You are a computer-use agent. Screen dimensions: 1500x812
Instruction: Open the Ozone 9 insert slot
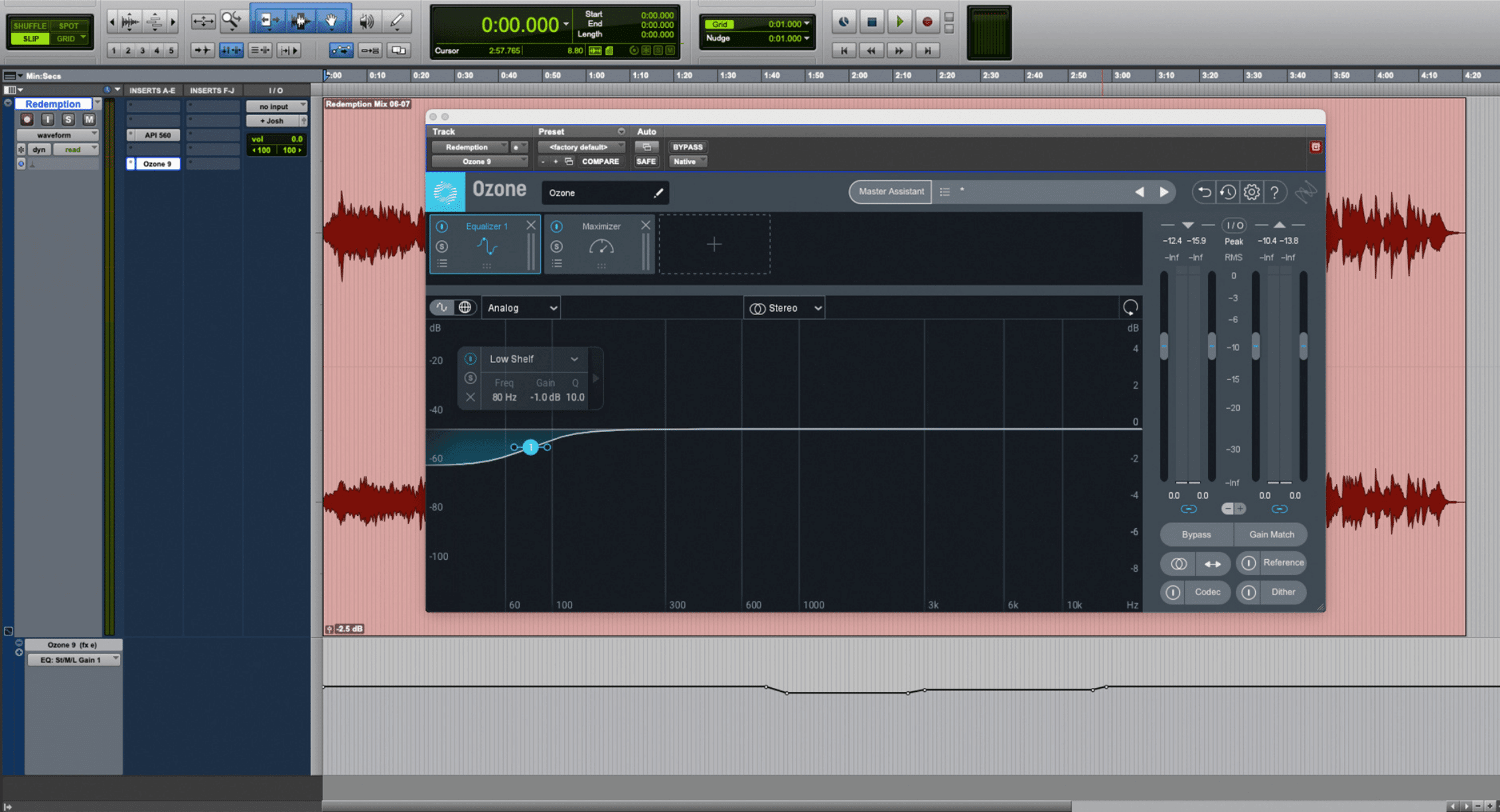pos(157,163)
